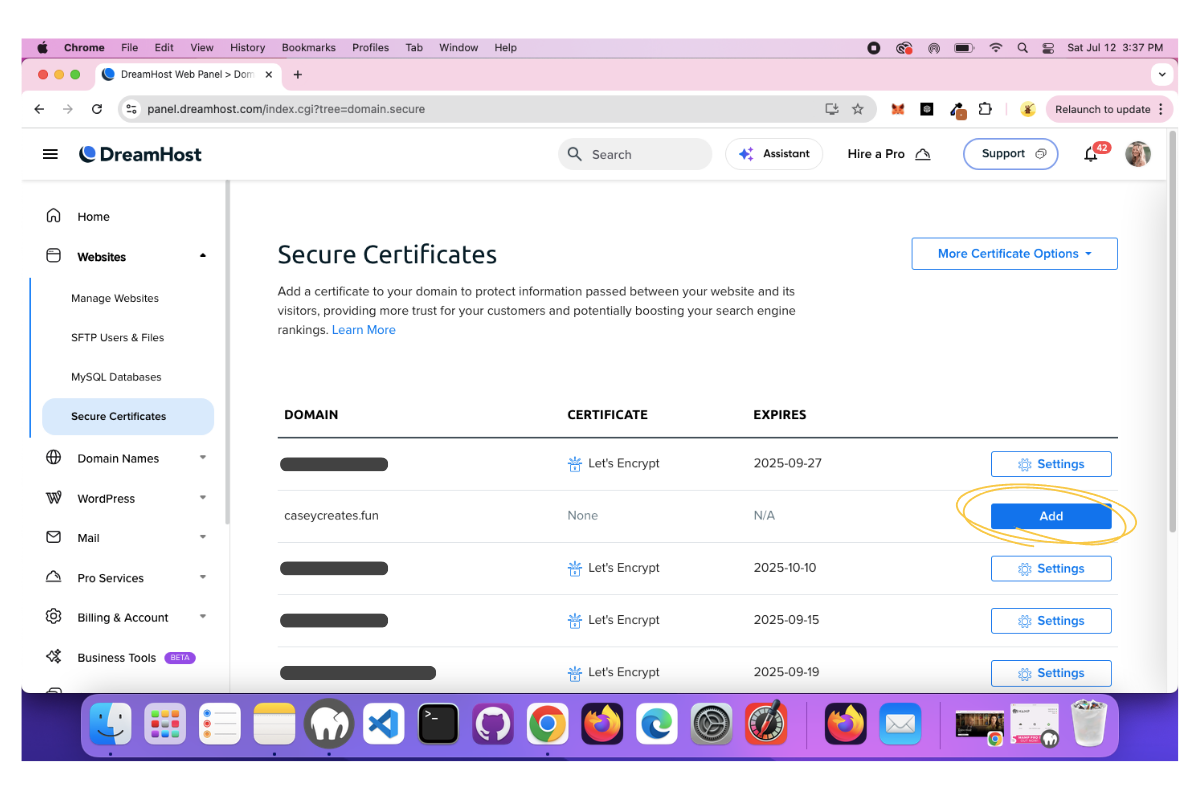Open the MetaMask fox extension
This screenshot has height=800, width=1200.
pyautogui.click(x=898, y=109)
